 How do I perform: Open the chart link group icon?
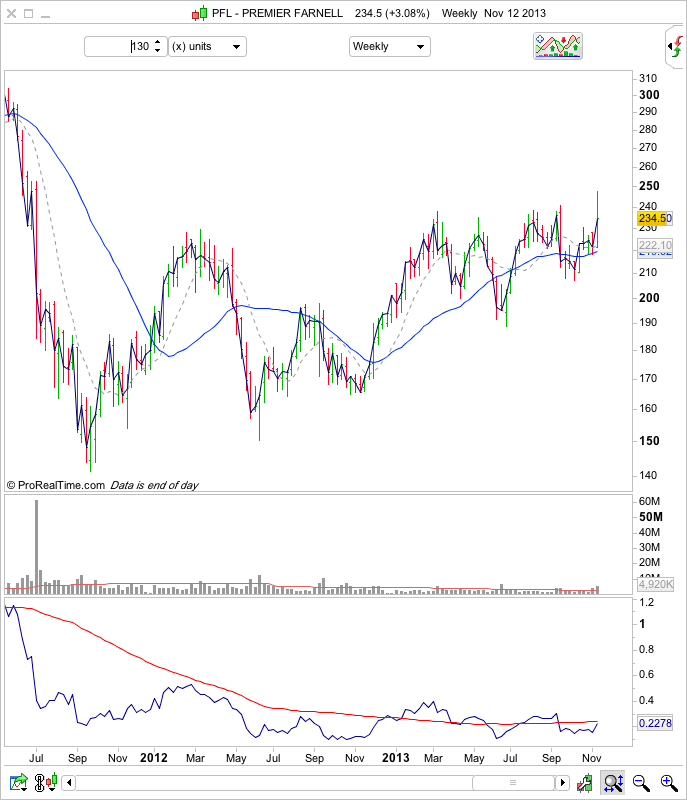click(x=39, y=783)
